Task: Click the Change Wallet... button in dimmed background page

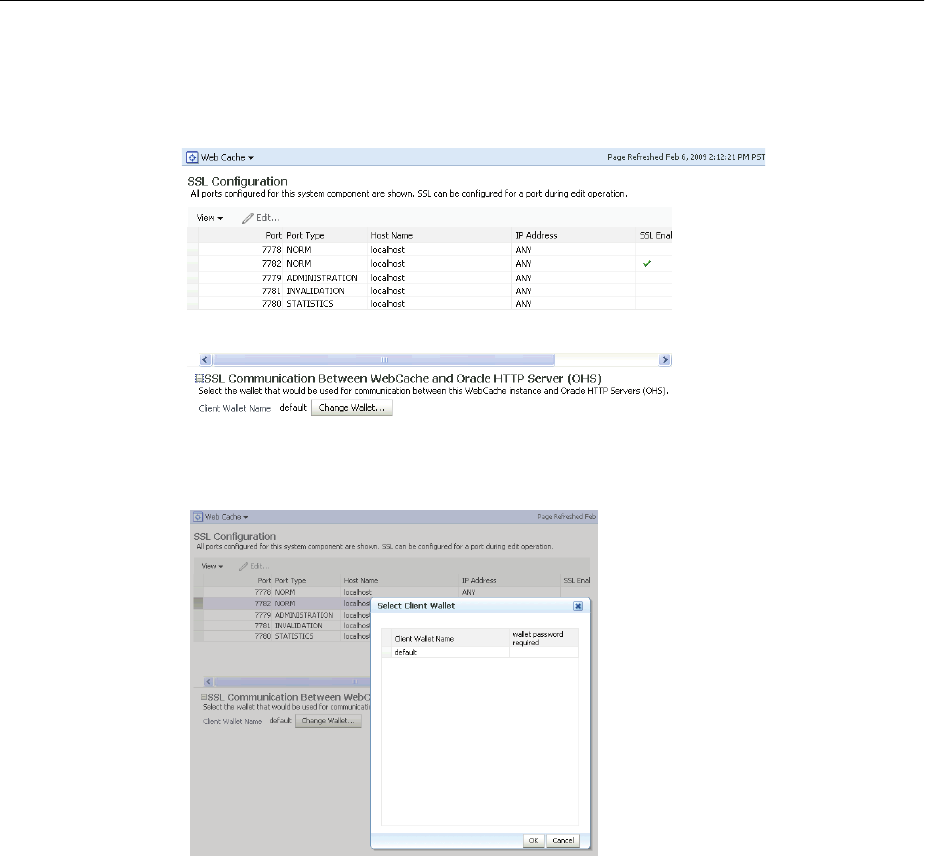Action: [328, 721]
